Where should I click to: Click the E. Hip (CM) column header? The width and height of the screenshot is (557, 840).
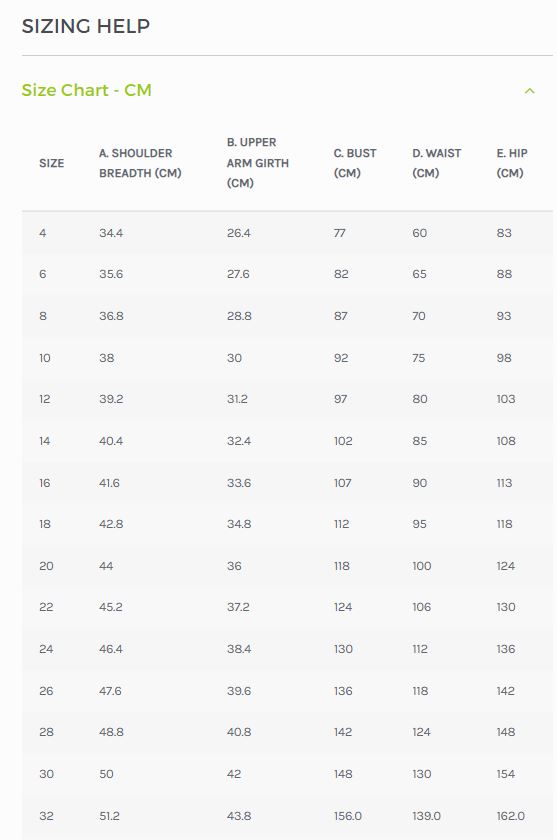(x=512, y=163)
